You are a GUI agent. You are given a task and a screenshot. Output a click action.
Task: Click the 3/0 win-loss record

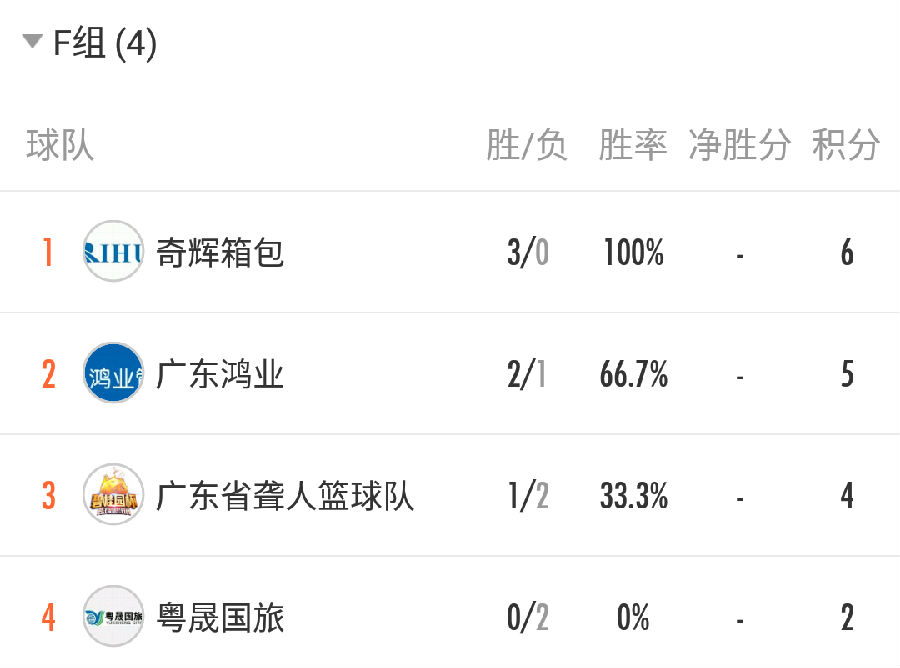[x=527, y=253]
